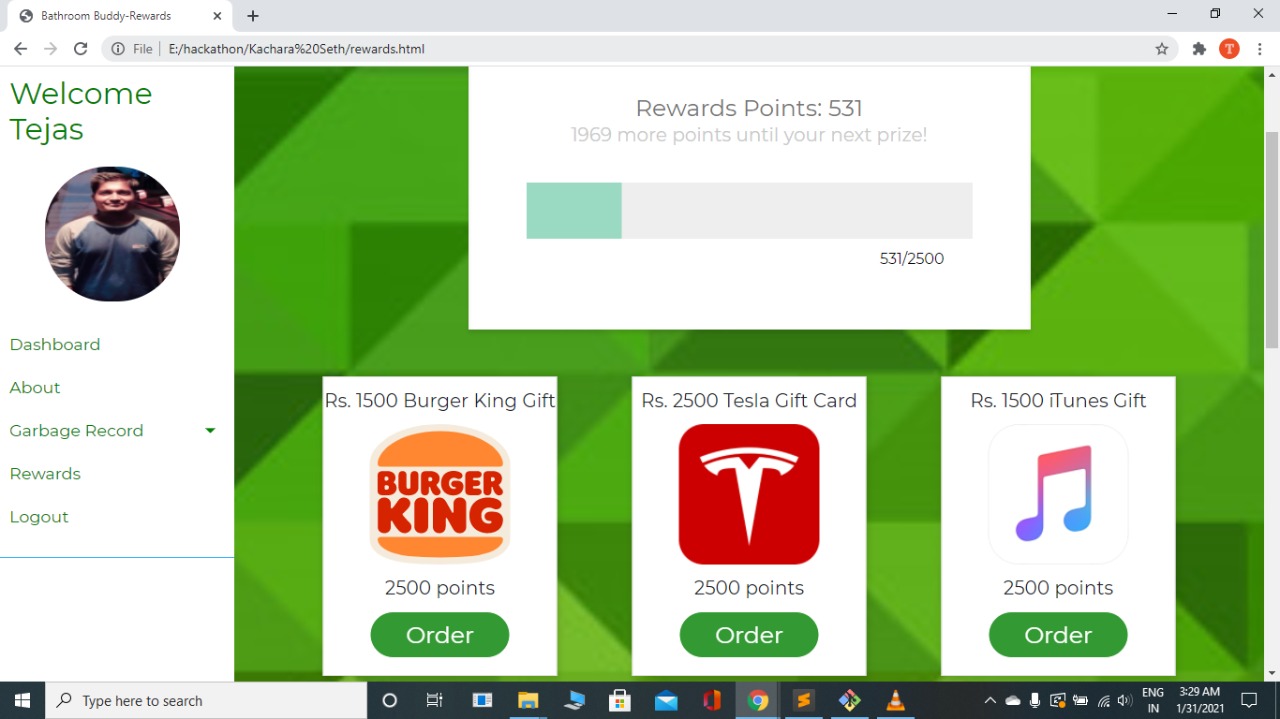This screenshot has width=1280, height=719.
Task: Go back in browser history
Action: [x=20, y=49]
